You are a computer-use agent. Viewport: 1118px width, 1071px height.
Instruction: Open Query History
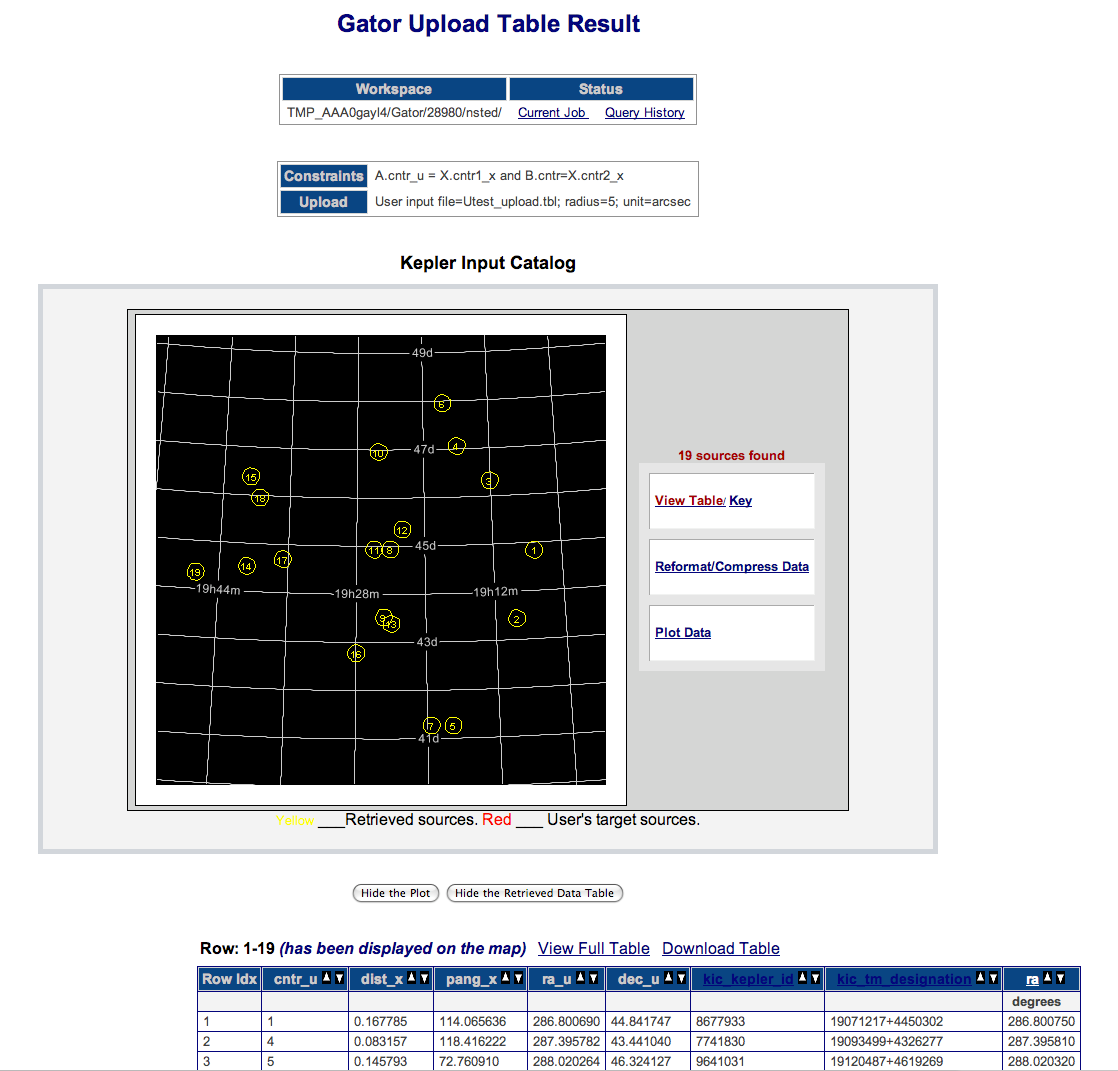[x=645, y=113]
